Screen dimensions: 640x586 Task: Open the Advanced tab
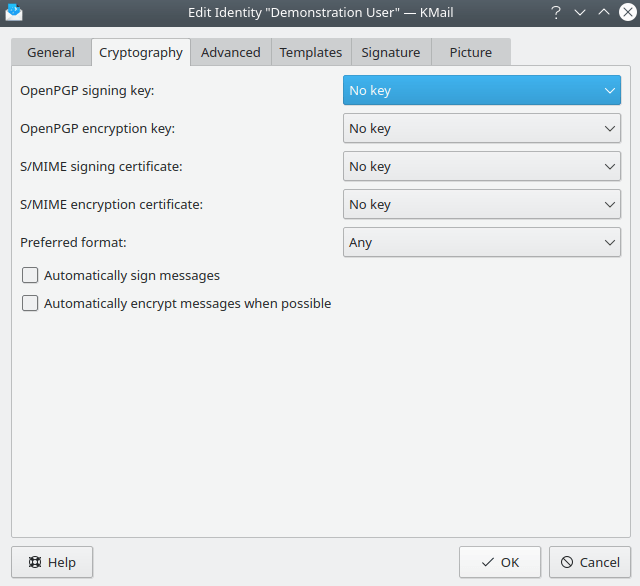coord(230,52)
